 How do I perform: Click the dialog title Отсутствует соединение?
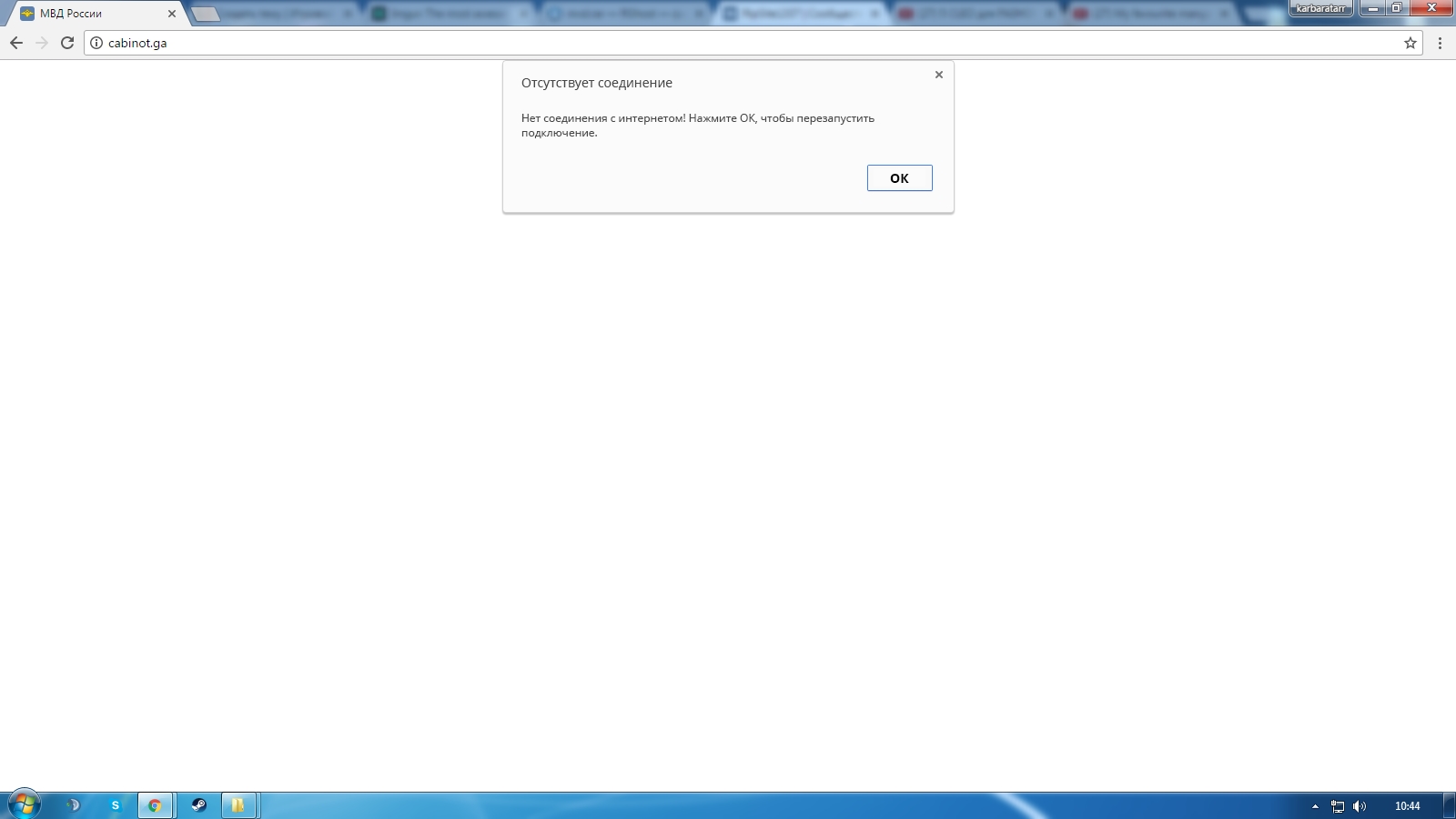[597, 83]
